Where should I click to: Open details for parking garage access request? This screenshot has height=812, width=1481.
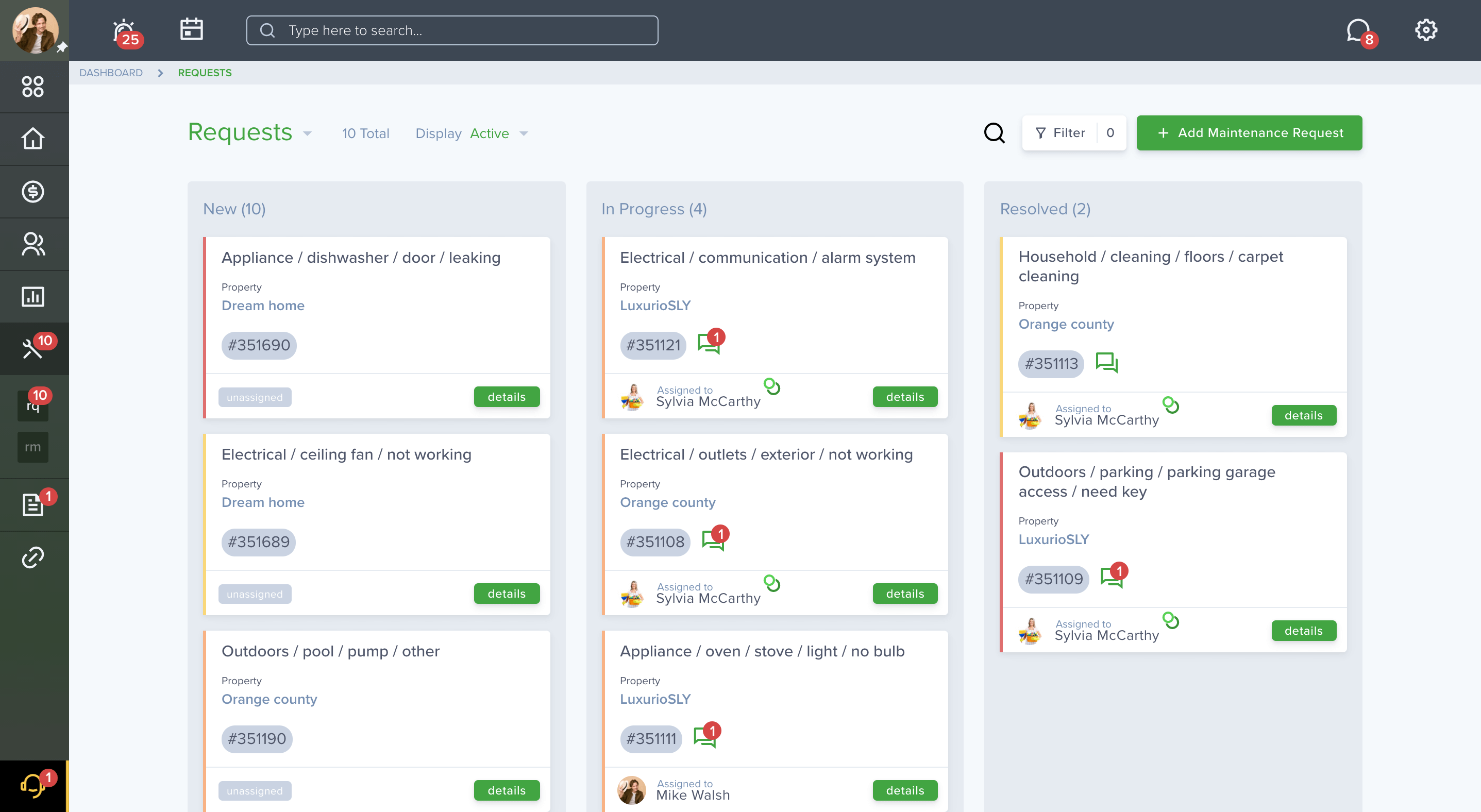[1303, 631]
